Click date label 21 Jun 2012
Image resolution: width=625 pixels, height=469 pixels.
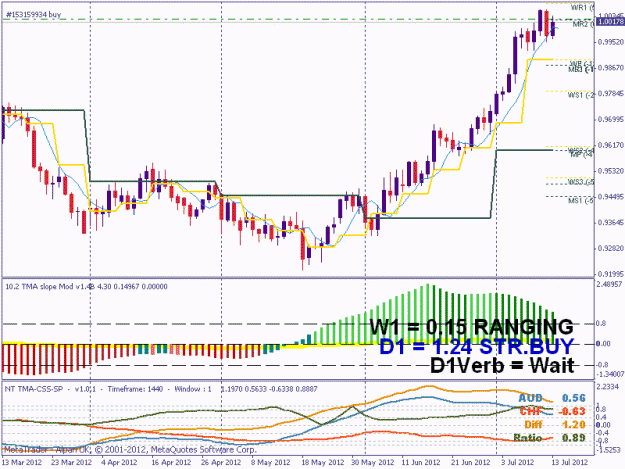(471, 462)
